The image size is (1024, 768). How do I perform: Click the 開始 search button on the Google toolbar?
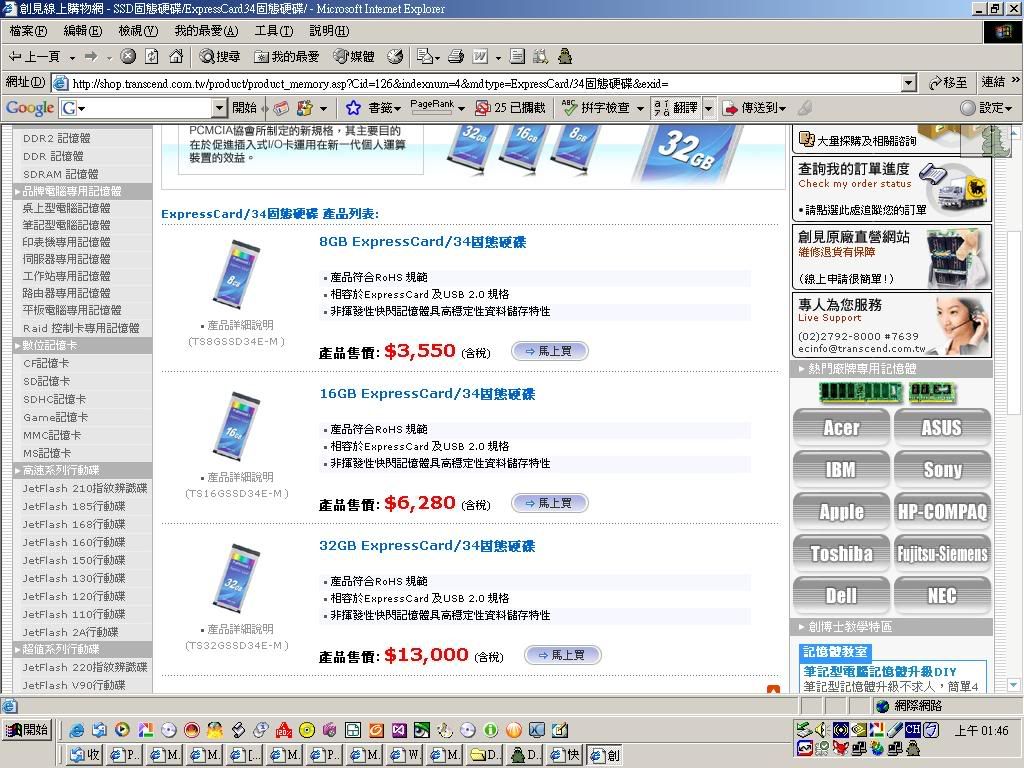pyautogui.click(x=244, y=108)
